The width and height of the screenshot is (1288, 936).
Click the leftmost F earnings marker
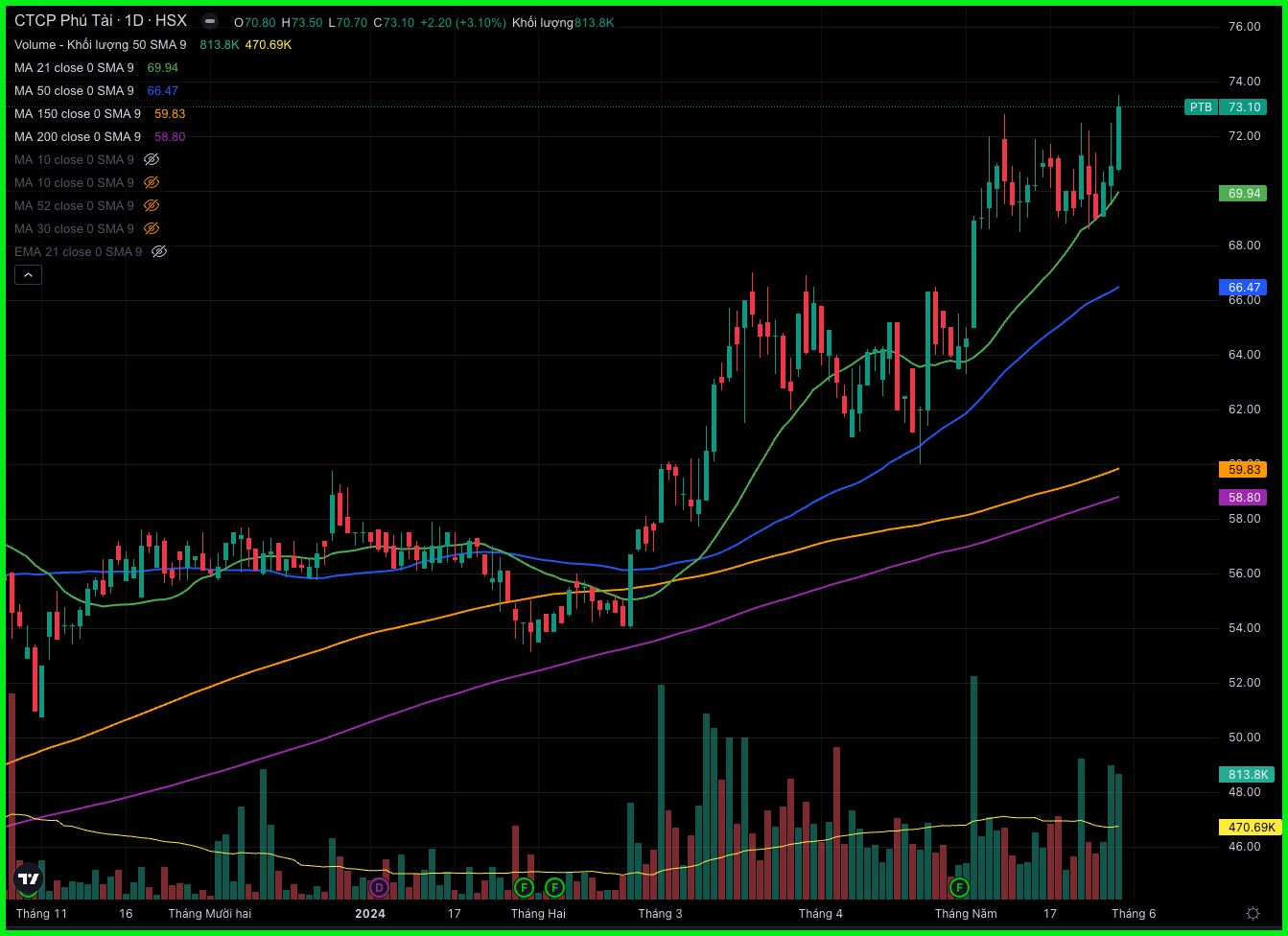(524, 887)
